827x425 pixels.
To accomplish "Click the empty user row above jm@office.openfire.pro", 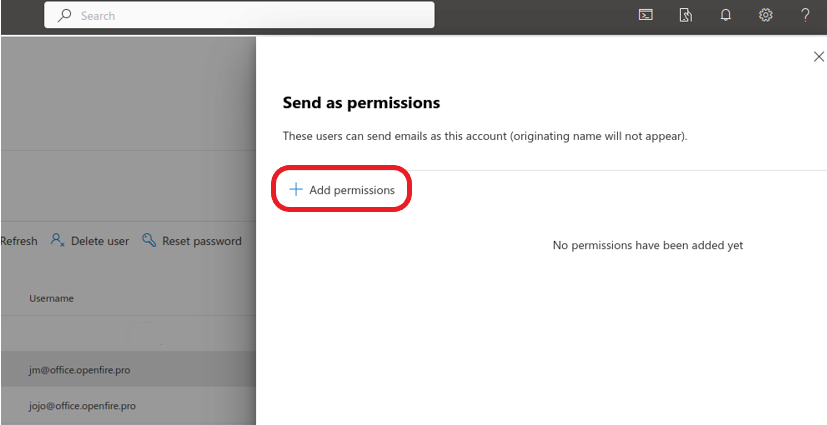I will [x=128, y=334].
